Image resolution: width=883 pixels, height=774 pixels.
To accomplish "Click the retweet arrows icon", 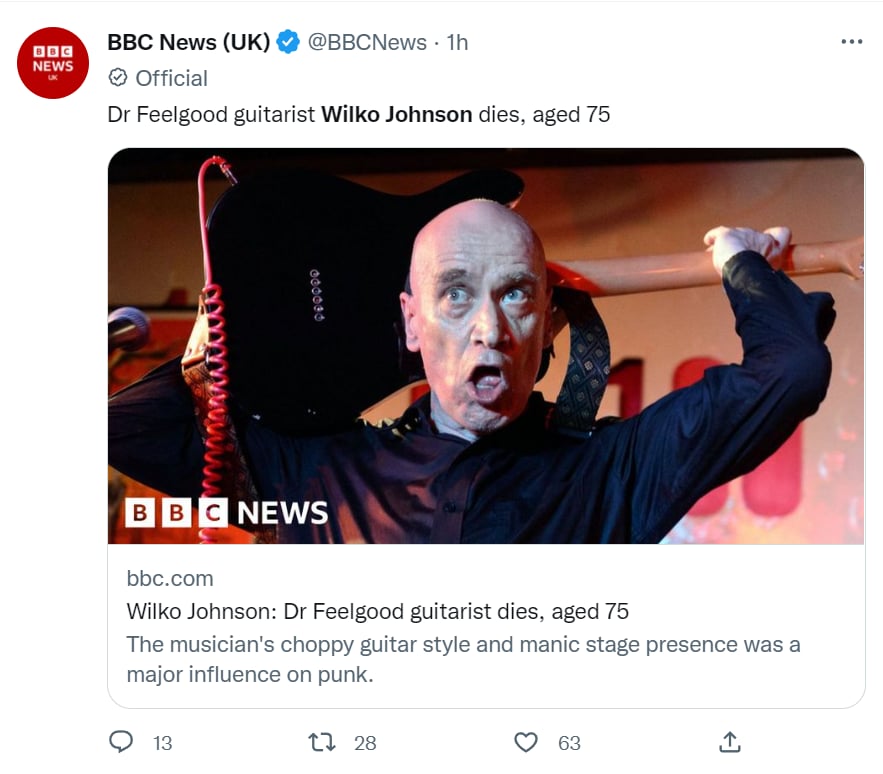I will [322, 742].
